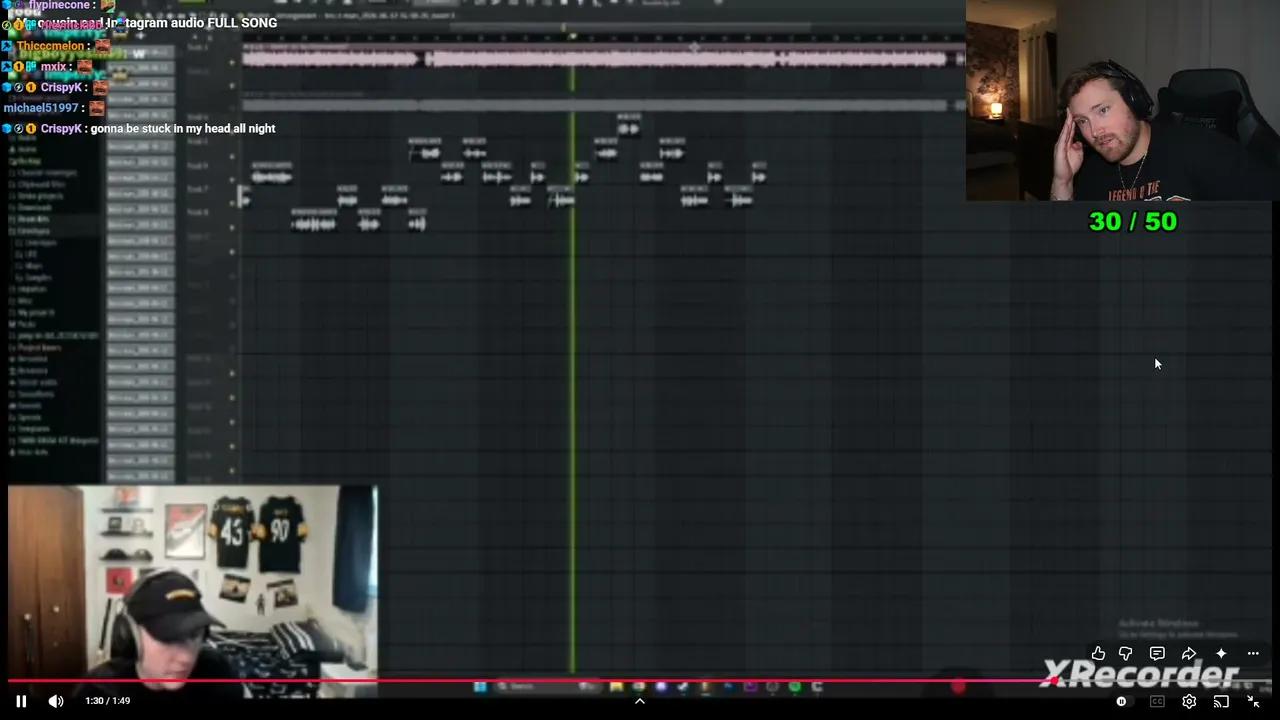Cast the video to a device
Viewport: 1280px width, 720px height.
pyautogui.click(x=1221, y=701)
